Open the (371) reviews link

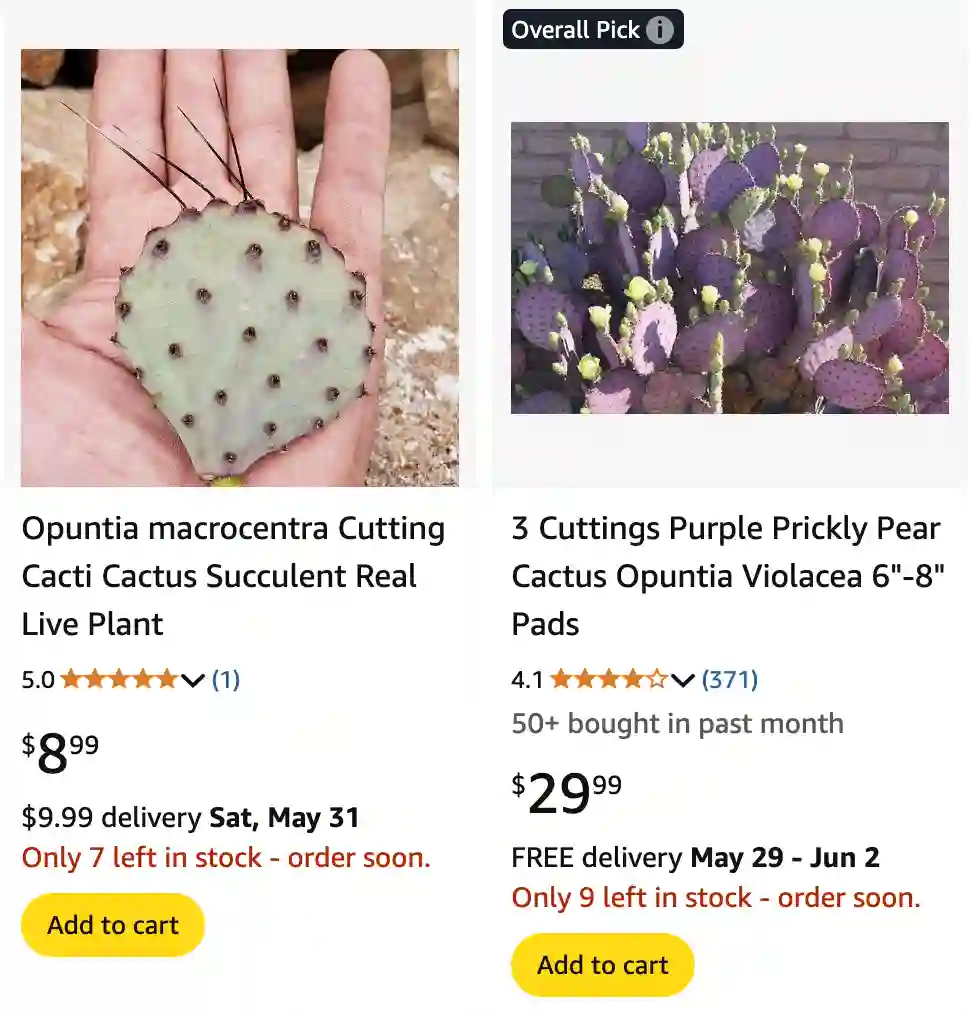click(732, 679)
